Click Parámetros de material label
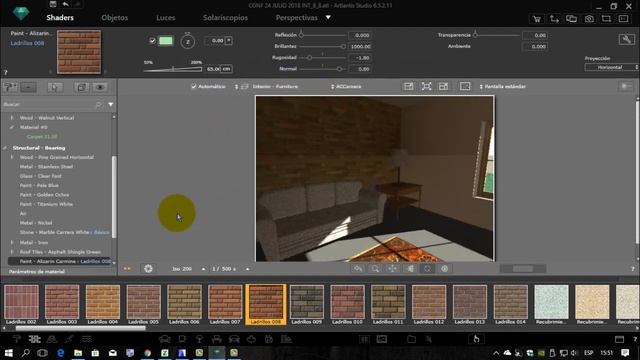 tap(37, 271)
